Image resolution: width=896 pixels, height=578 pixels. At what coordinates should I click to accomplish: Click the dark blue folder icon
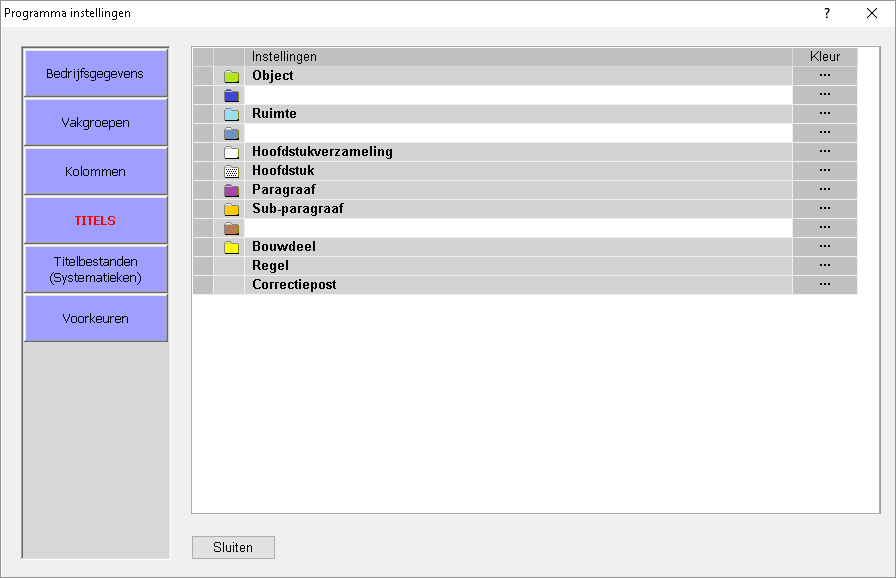click(x=231, y=95)
